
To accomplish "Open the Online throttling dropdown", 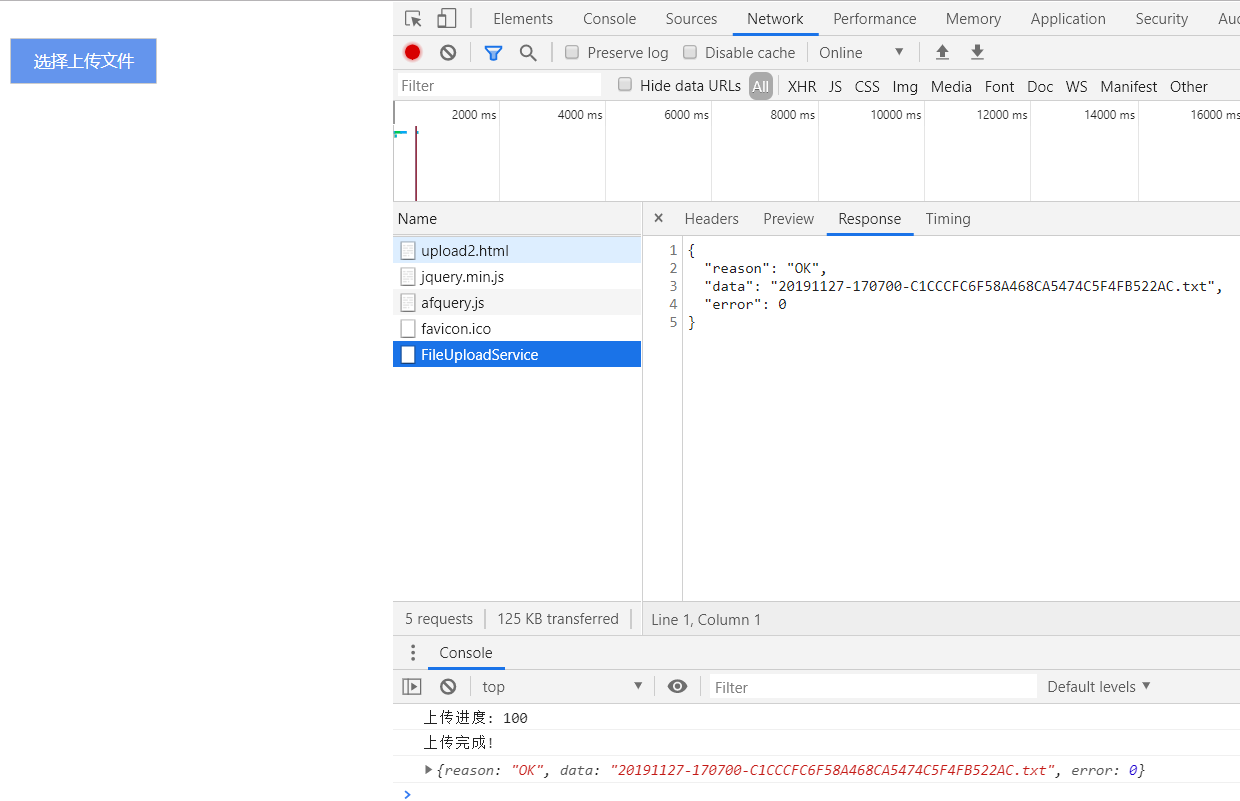I will tap(862, 52).
